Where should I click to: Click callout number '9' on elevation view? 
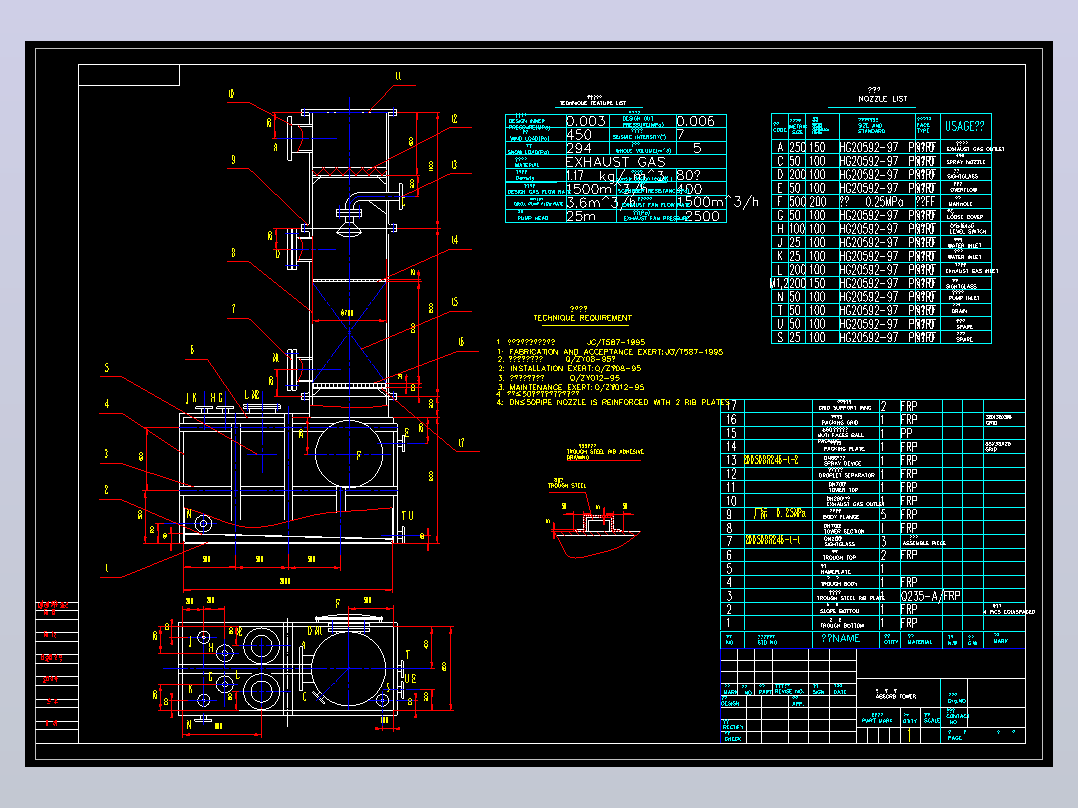233,160
